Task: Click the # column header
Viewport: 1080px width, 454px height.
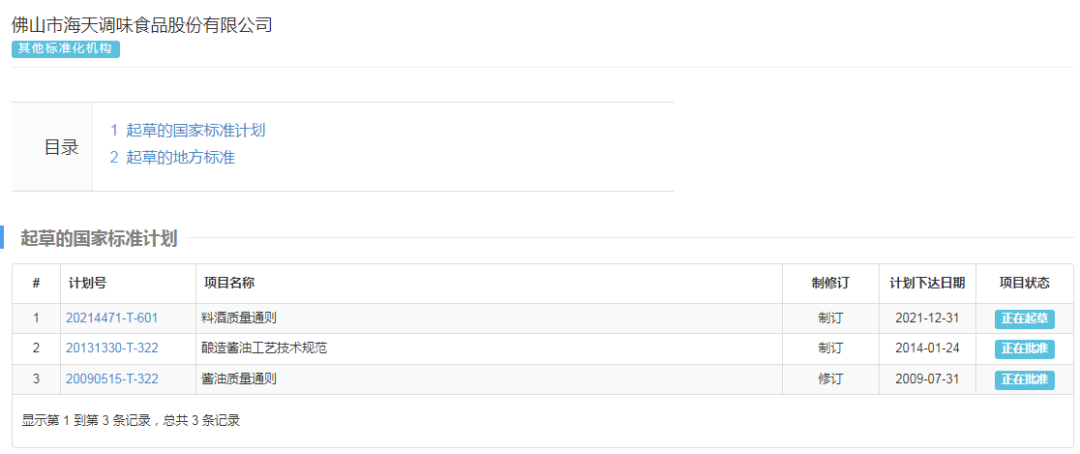Action: pos(36,283)
